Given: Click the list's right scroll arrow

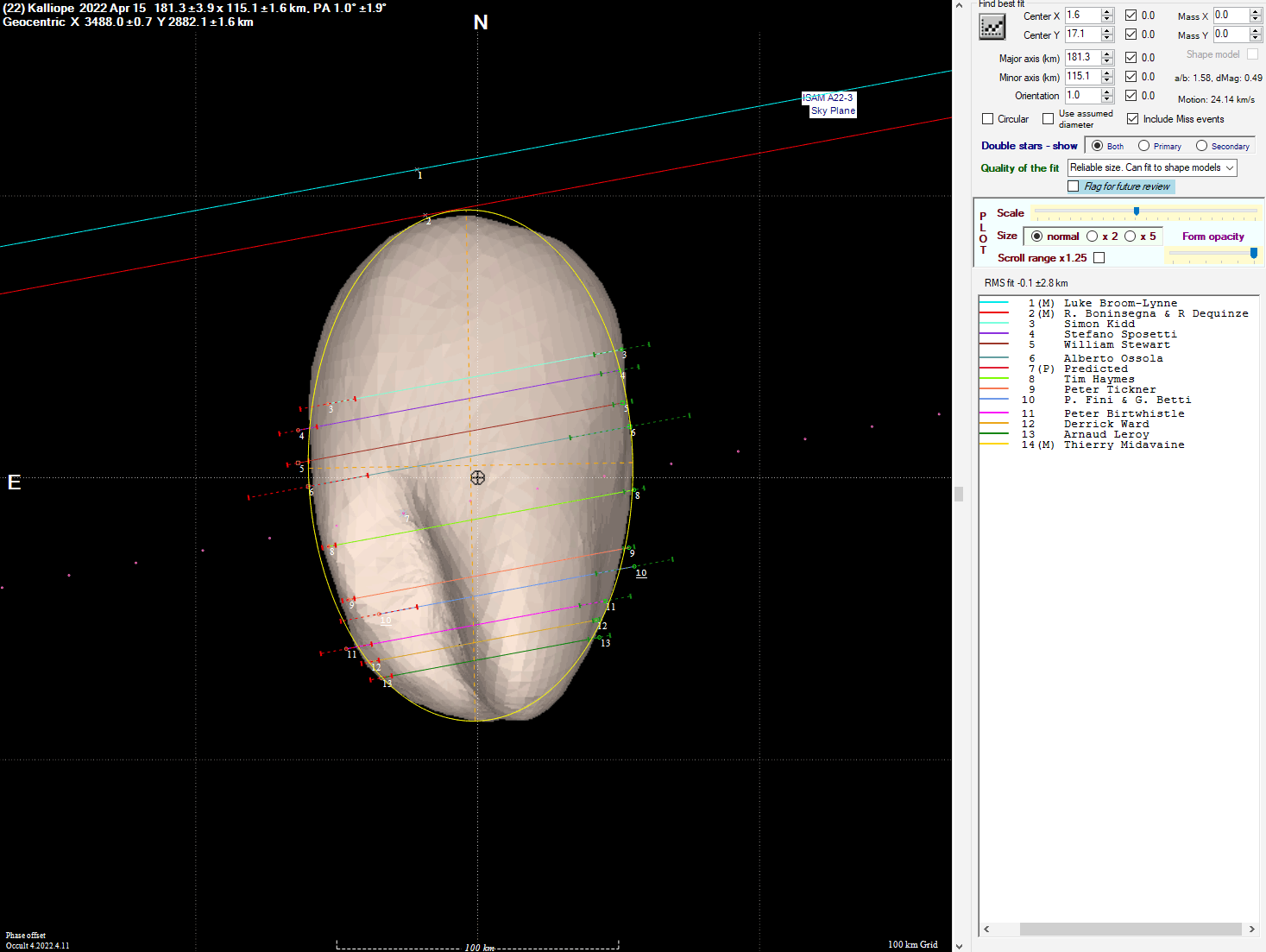Looking at the screenshot, I should pyautogui.click(x=1251, y=930).
